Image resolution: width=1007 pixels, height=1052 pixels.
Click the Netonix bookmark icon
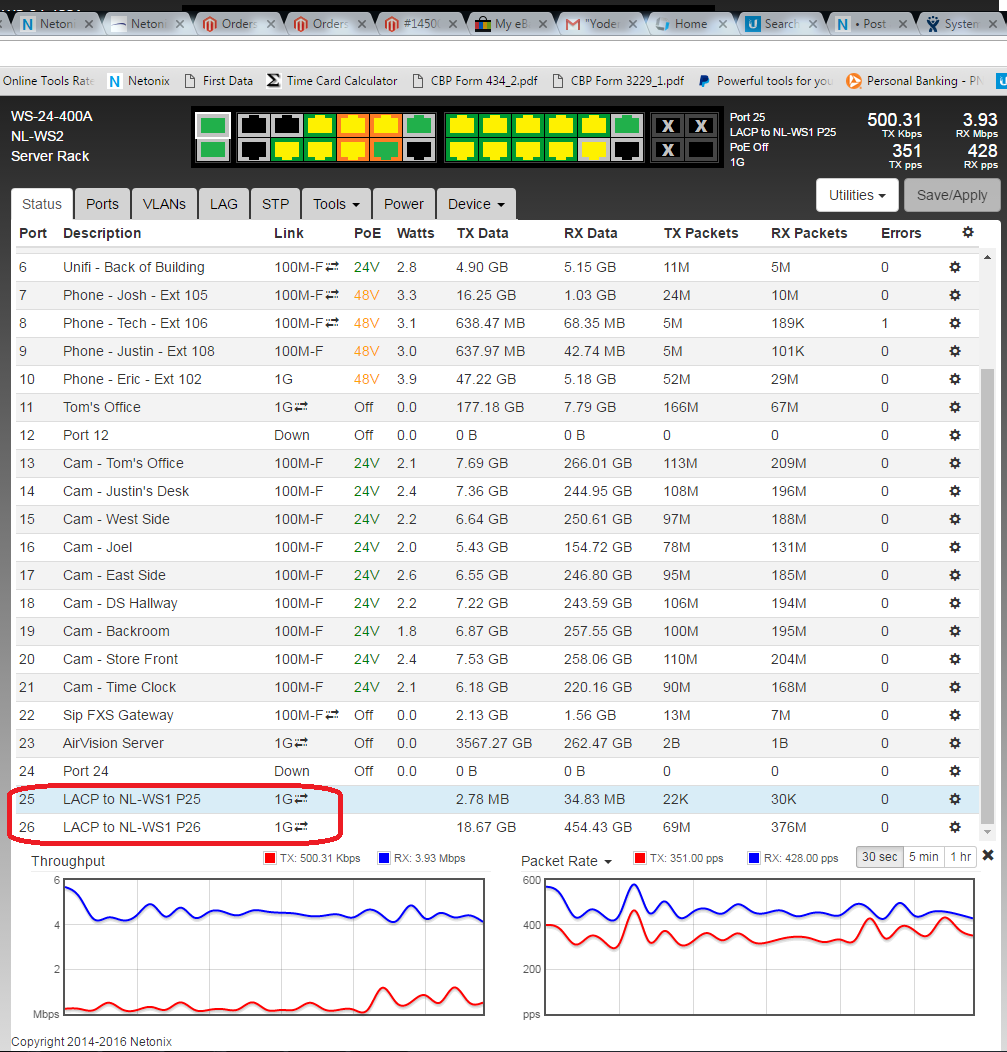pos(116,81)
